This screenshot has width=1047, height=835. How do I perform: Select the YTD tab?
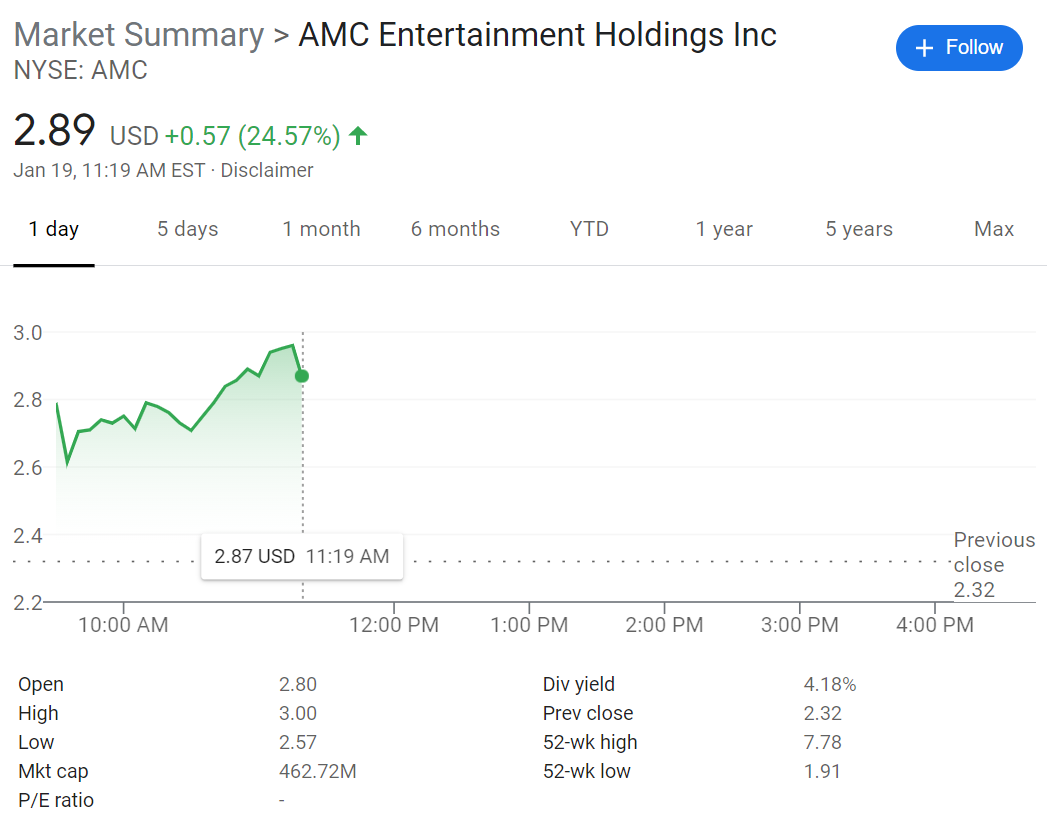pos(589,229)
